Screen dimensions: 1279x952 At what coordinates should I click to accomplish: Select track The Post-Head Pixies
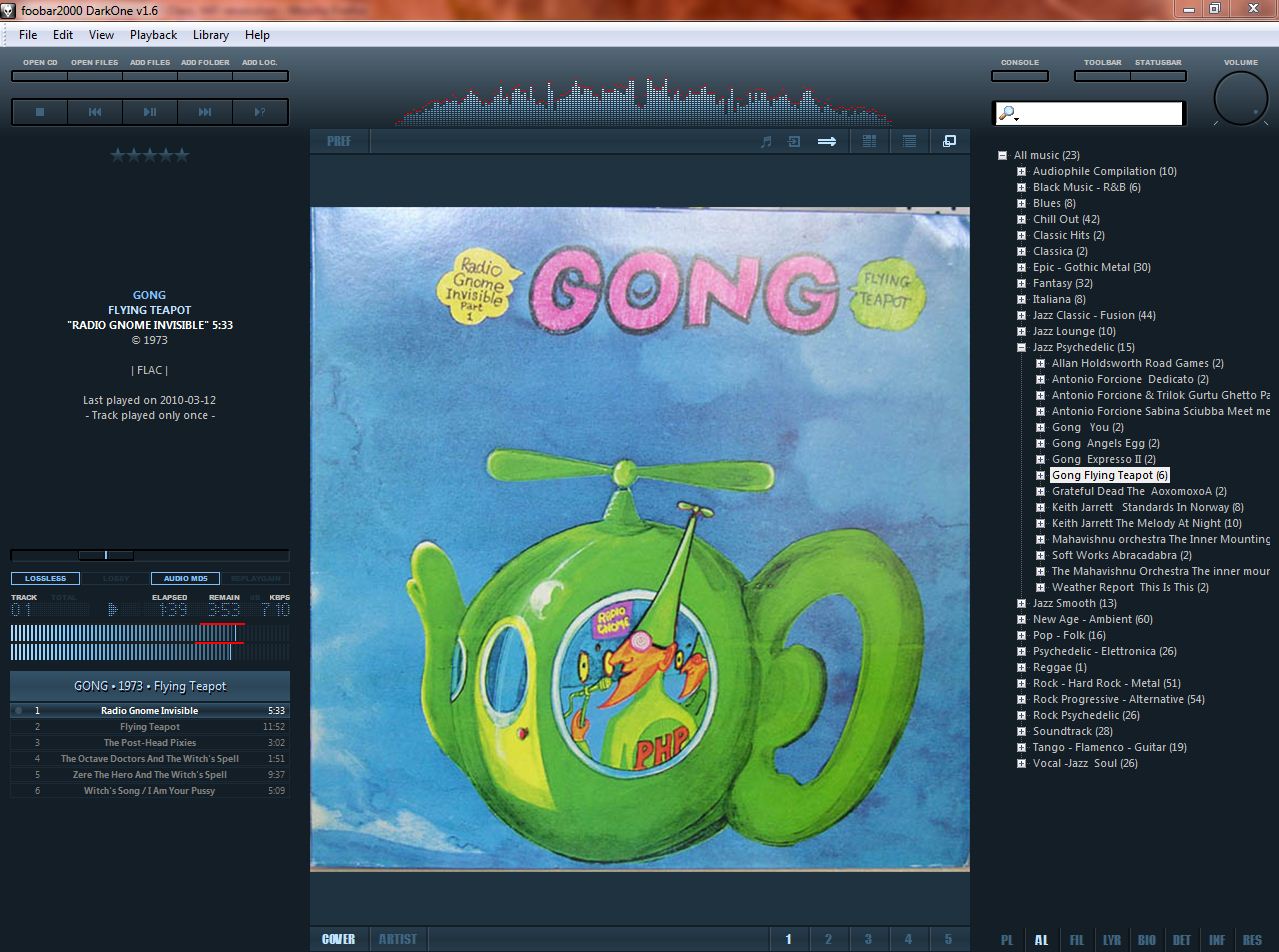150,742
